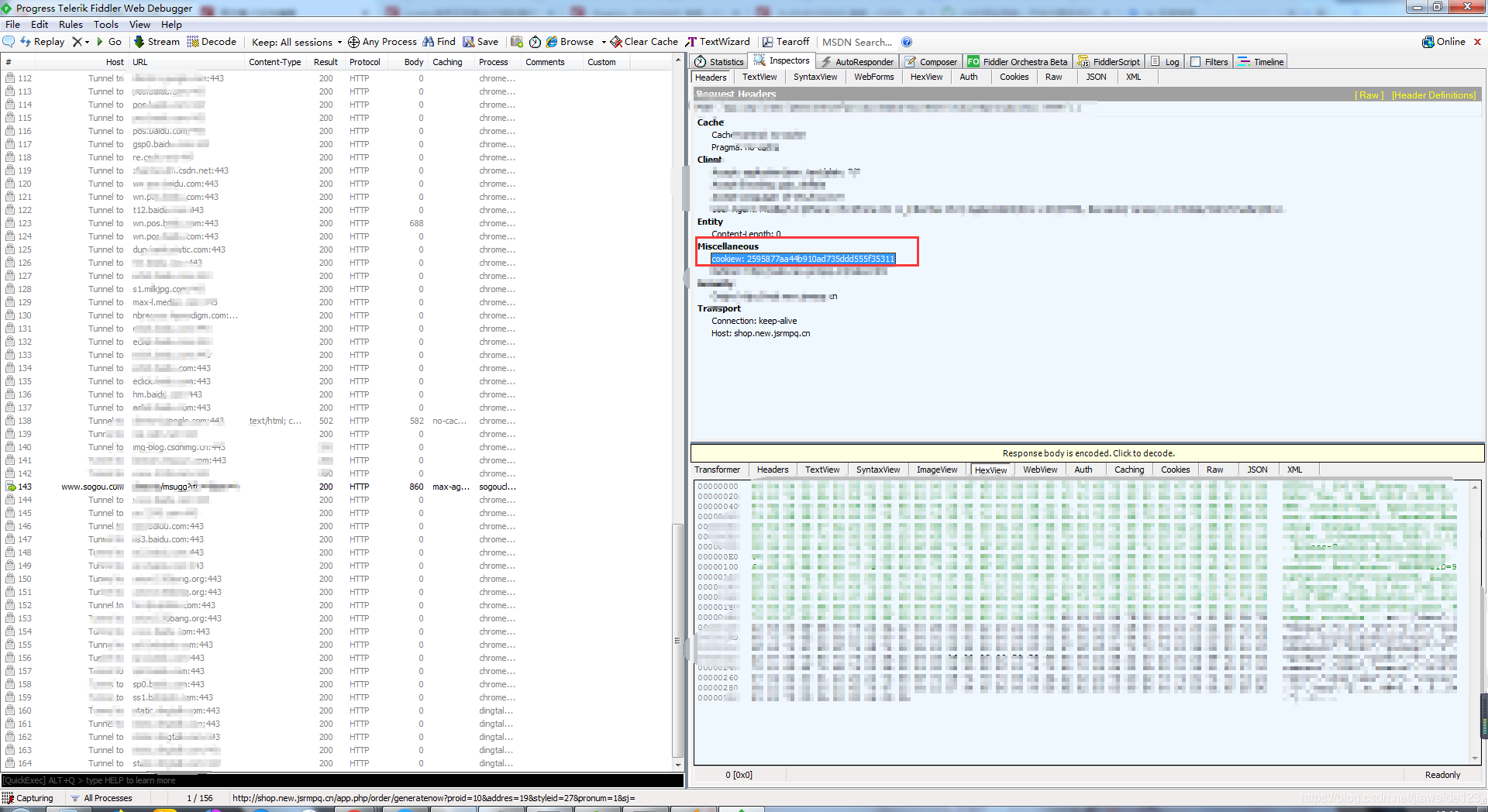Viewport: 1488px width, 812px height.
Task: Close the toolbar with red X
Action: click(1477, 42)
